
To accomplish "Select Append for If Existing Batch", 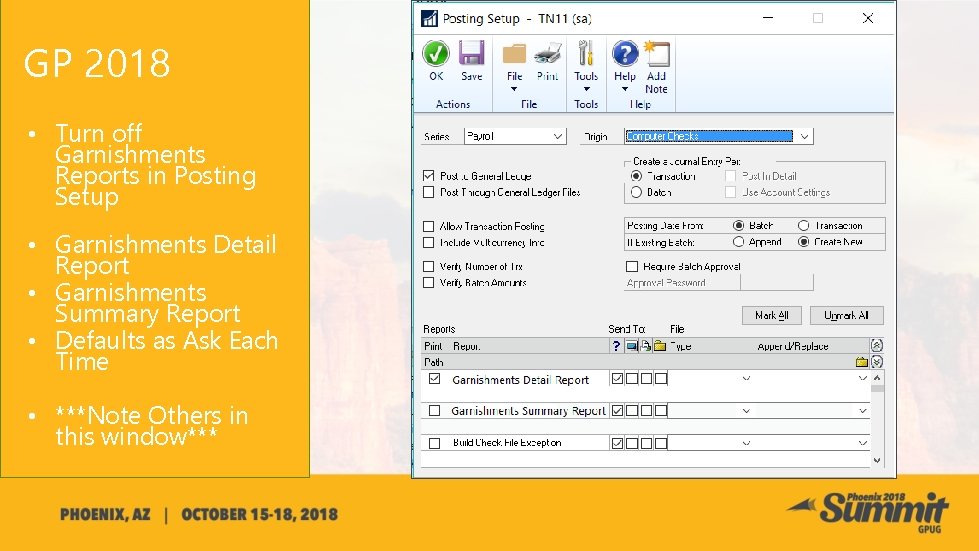I will pyautogui.click(x=739, y=241).
